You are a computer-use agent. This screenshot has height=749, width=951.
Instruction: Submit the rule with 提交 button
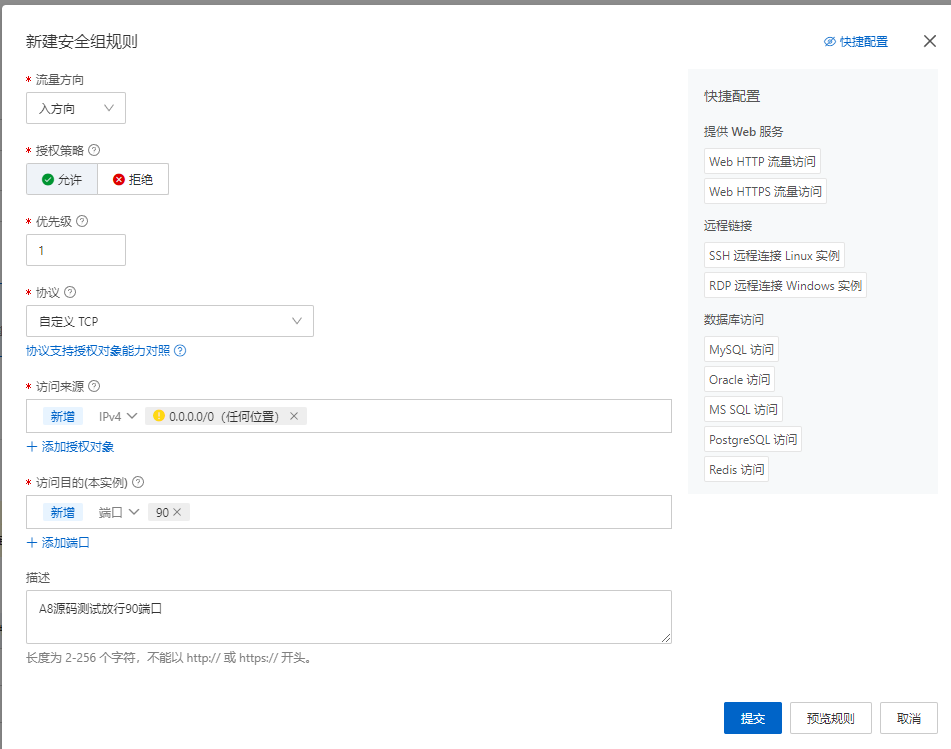coord(752,717)
